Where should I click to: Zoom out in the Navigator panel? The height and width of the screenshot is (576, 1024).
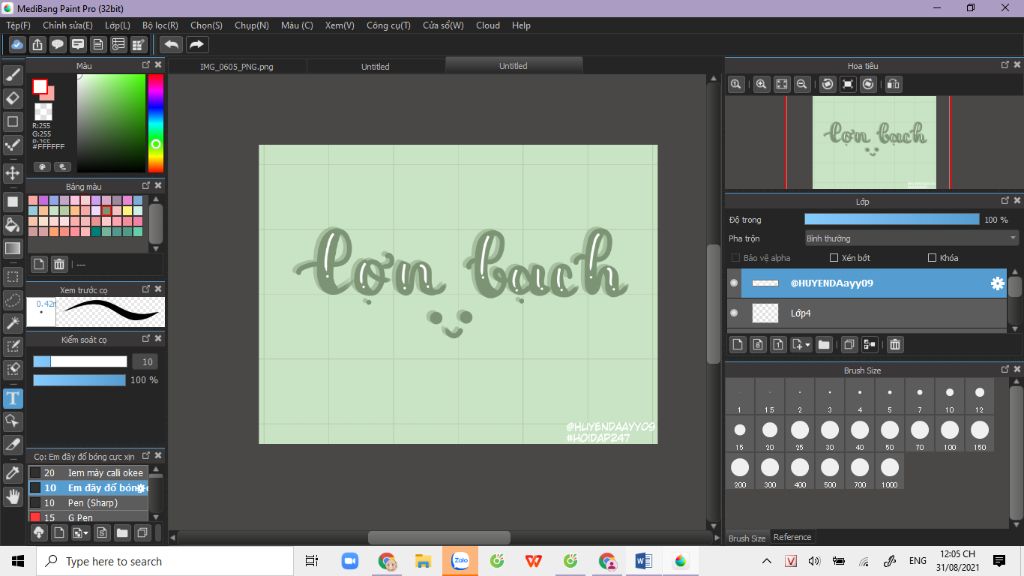tap(802, 84)
